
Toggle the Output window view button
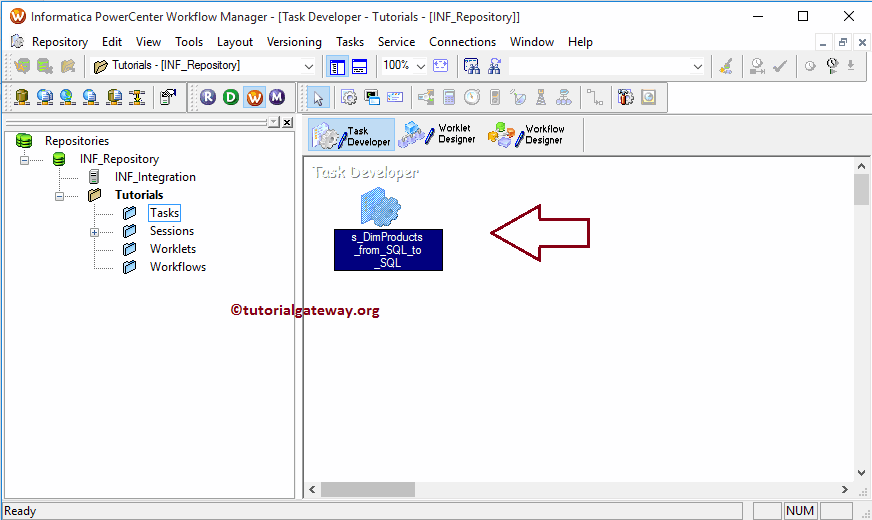point(360,67)
